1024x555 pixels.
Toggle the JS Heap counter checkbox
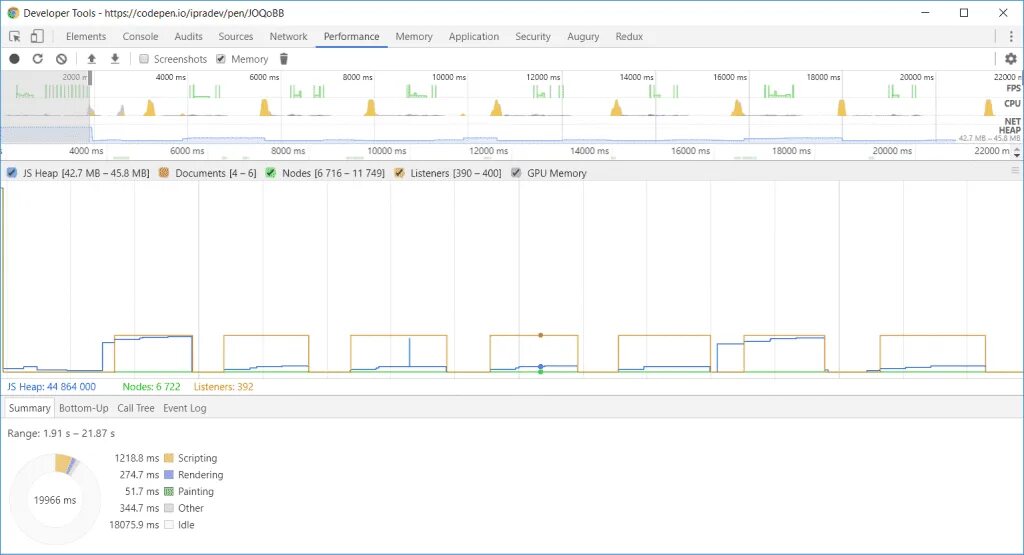coord(12,173)
